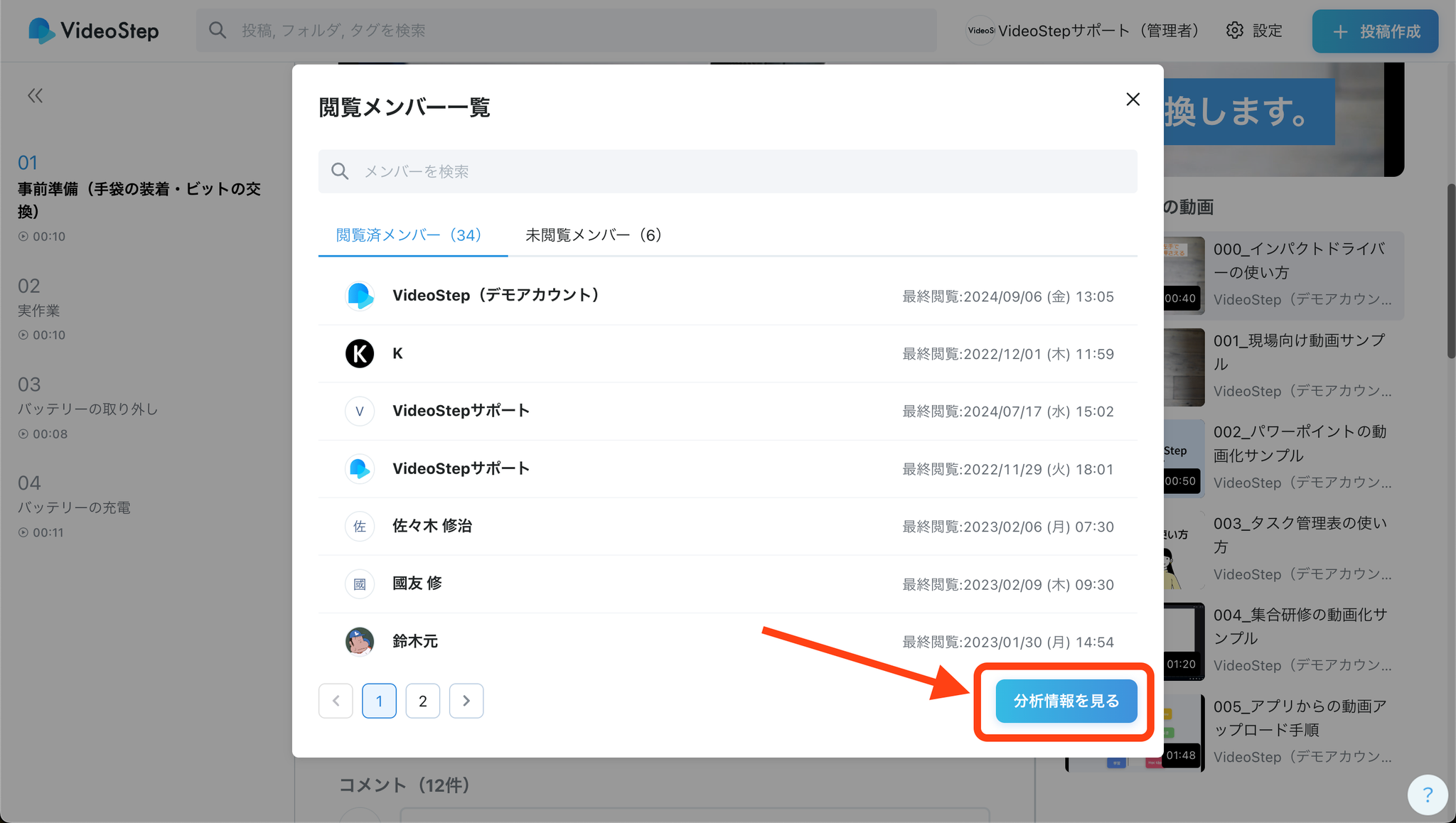Close the 閲覧メンバー一覧 dialog
Viewport: 1456px width, 823px height.
coord(1133,99)
